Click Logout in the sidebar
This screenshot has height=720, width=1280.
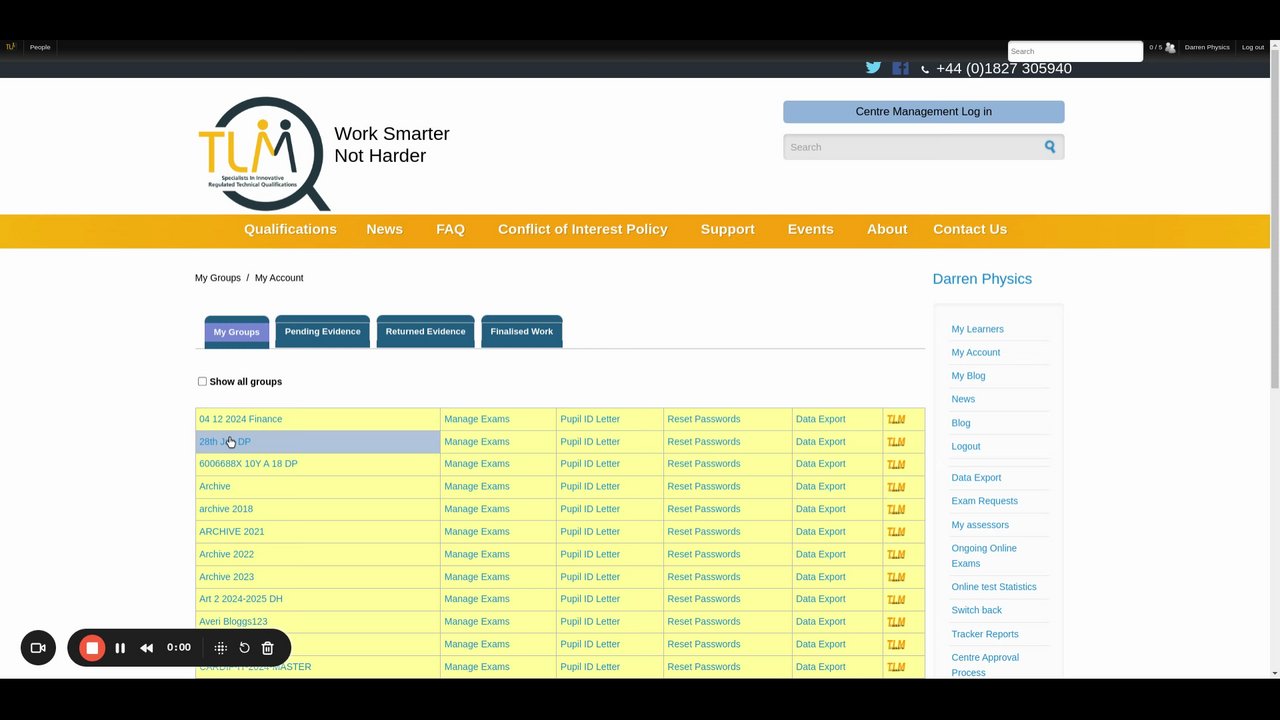coord(966,446)
